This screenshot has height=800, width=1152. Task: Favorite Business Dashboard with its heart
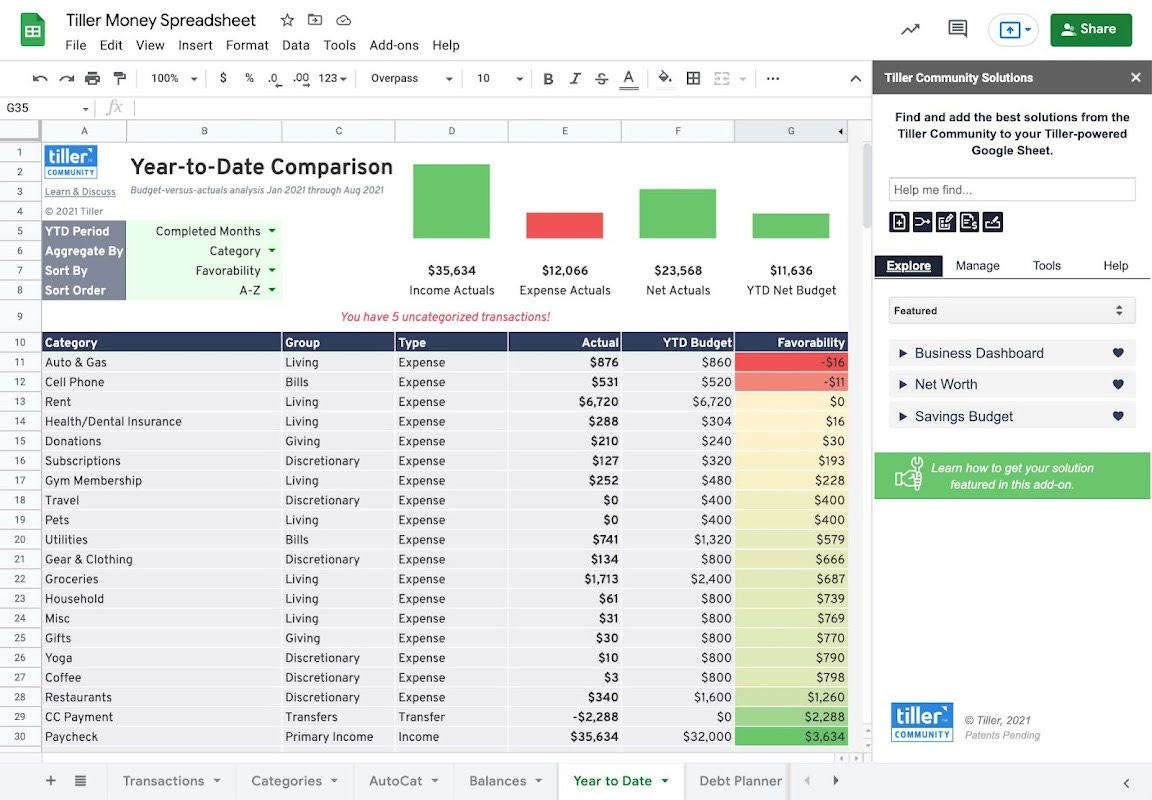pos(1118,353)
